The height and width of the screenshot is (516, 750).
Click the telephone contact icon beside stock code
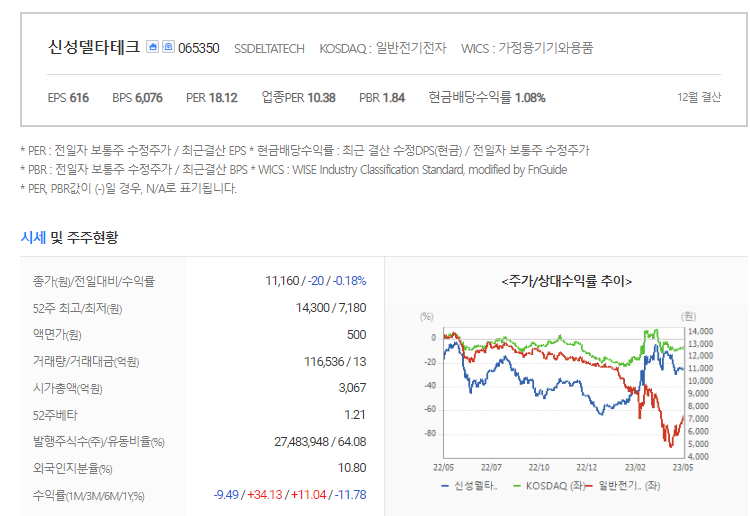(168, 47)
